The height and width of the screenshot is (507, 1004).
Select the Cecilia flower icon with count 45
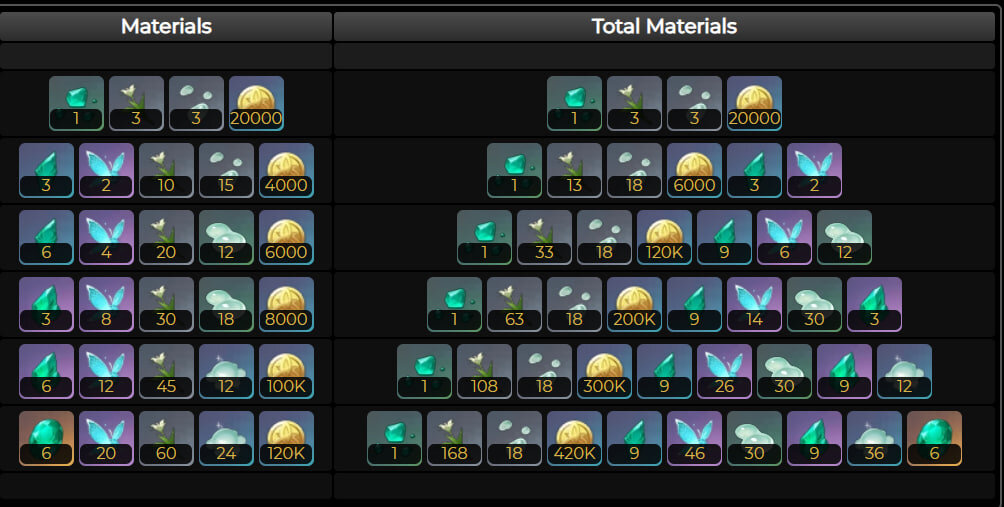click(166, 371)
